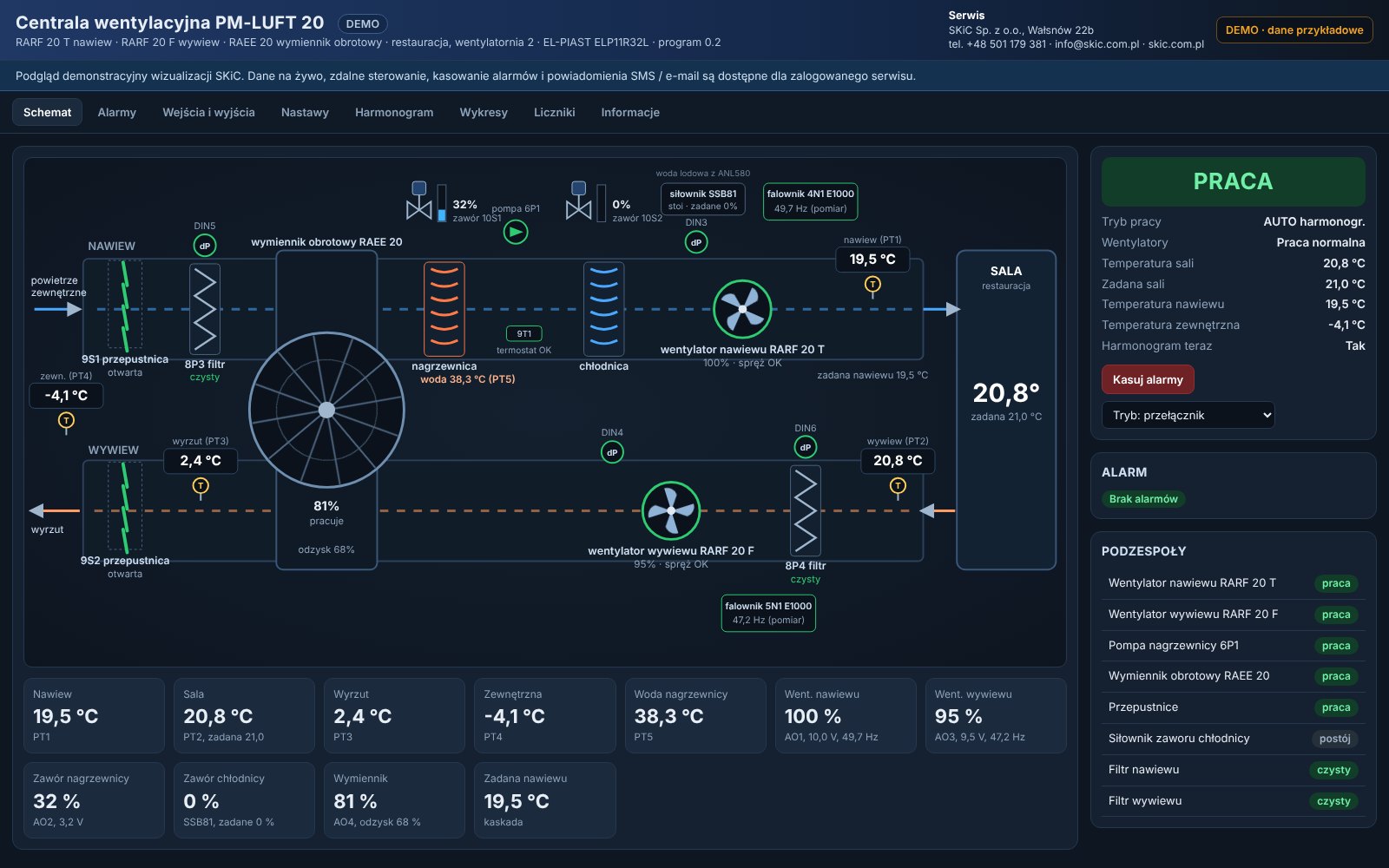1389x868 pixels.
Task: Click the T sensor icon under wyrzut PT3
Action: coord(201,486)
